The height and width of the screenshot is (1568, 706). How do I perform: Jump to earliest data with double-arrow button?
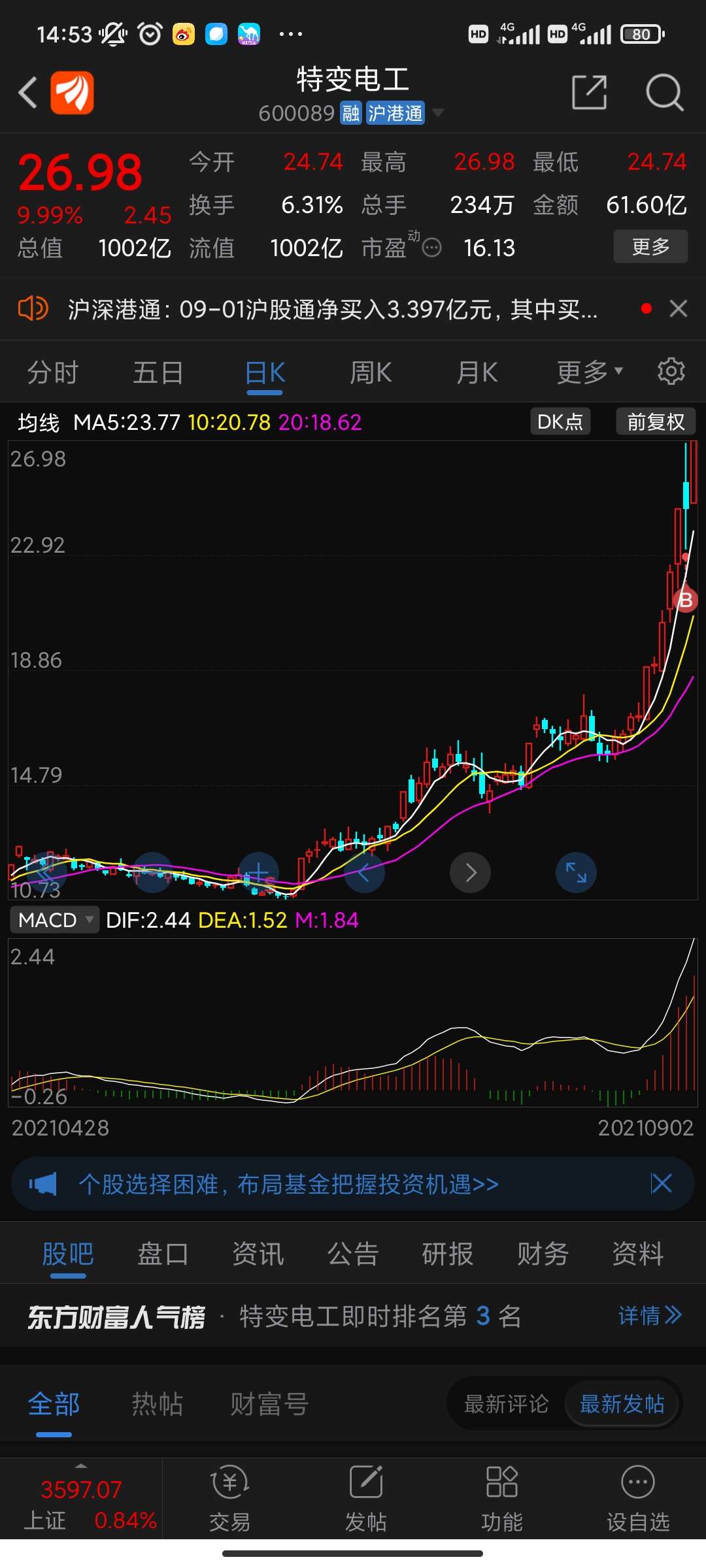coord(46,872)
